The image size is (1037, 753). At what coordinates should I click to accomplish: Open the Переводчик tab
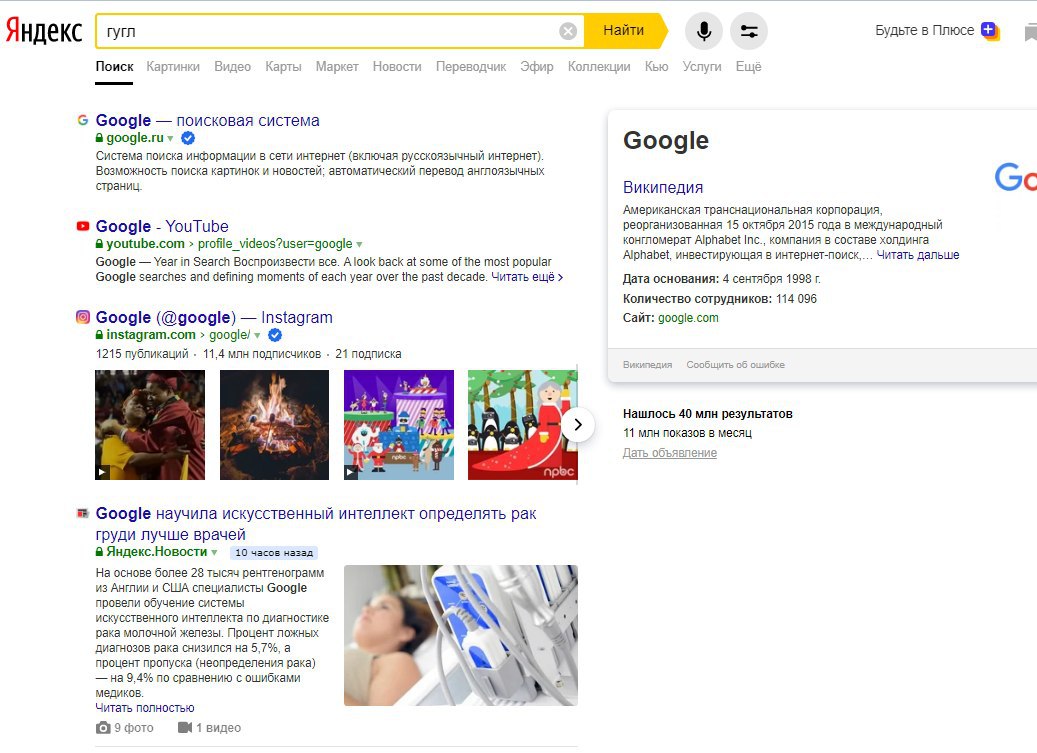(x=471, y=67)
